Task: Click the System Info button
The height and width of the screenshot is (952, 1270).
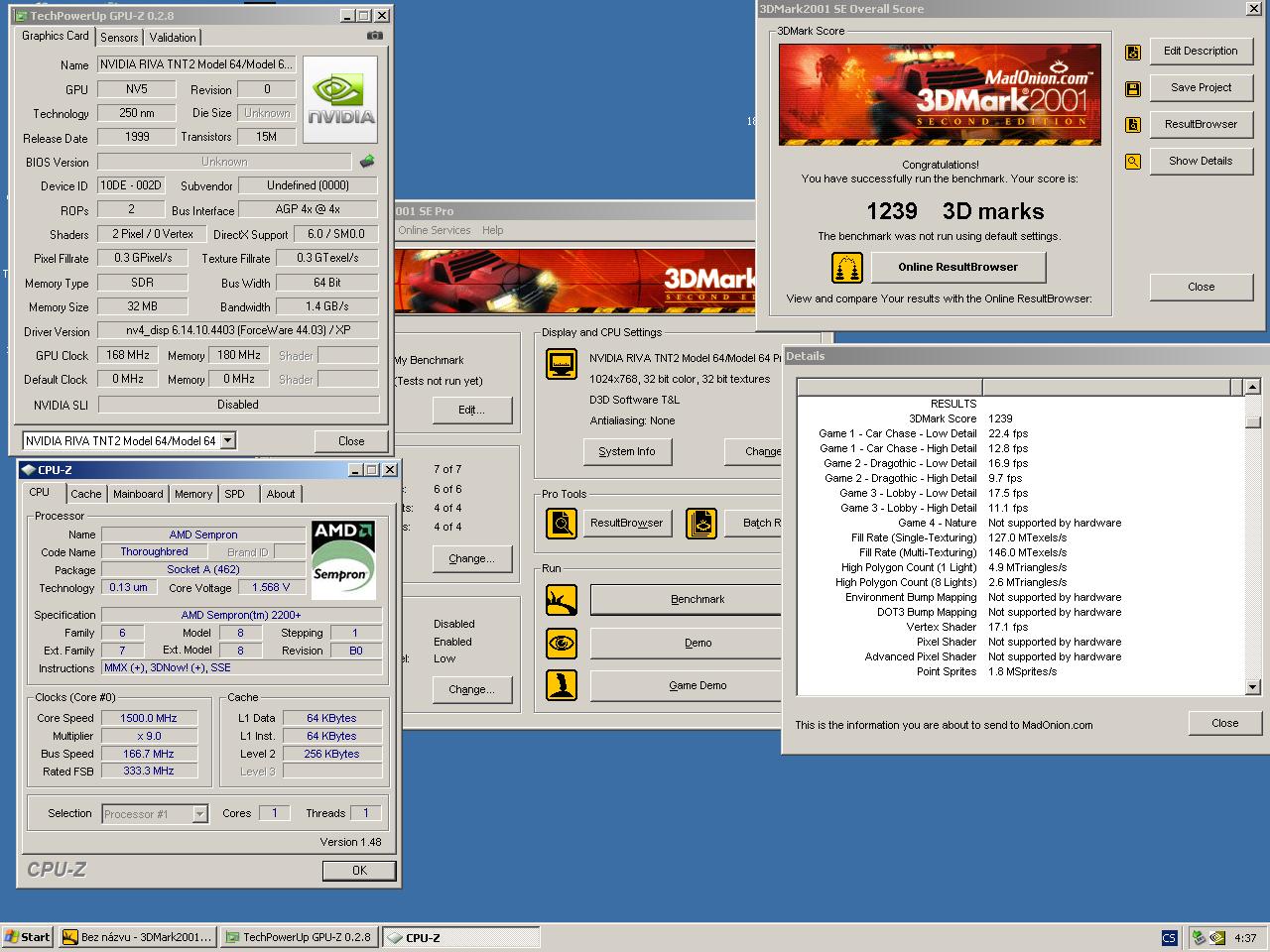Action: point(627,451)
